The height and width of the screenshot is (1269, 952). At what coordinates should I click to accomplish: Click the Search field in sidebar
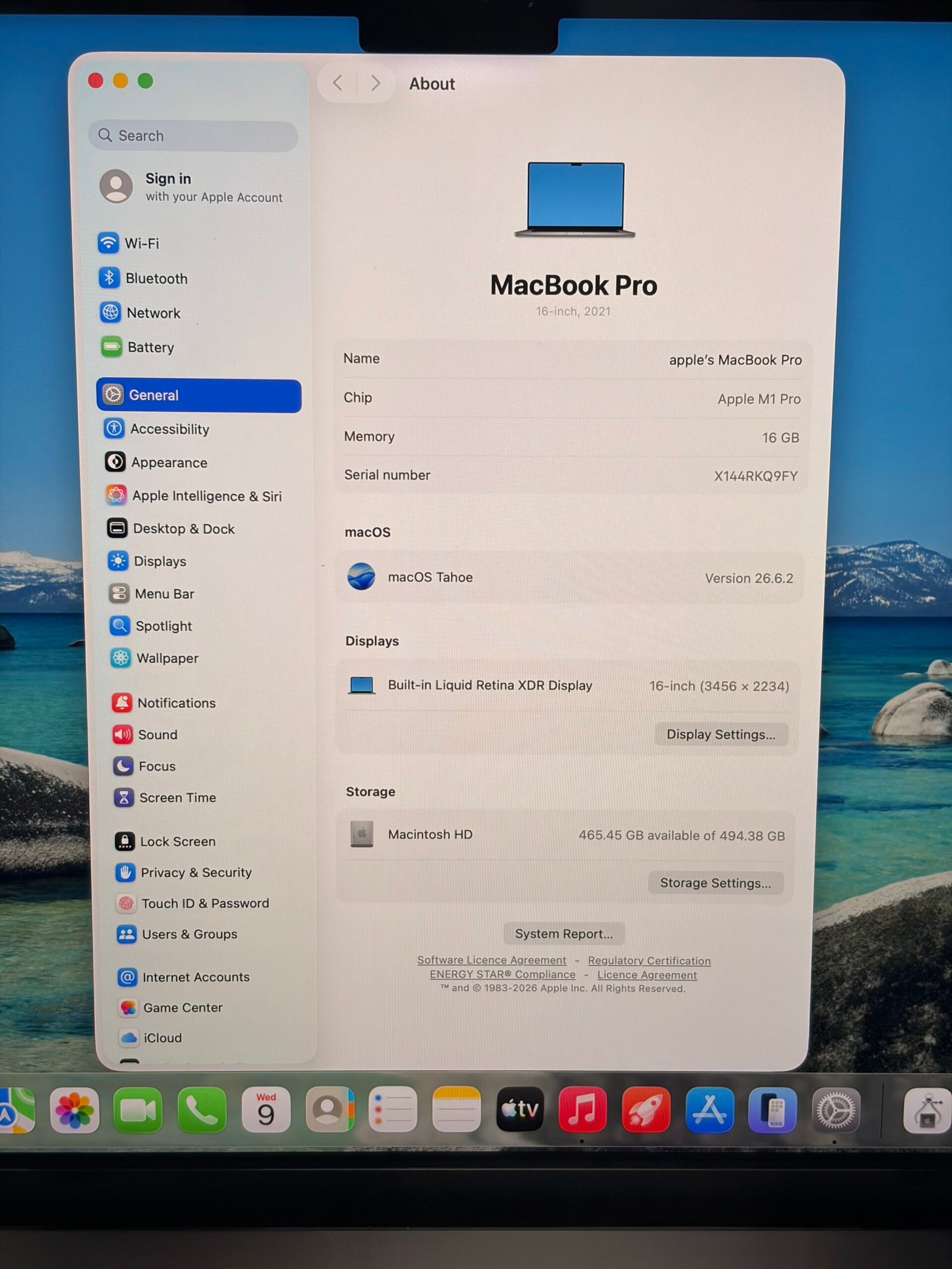(193, 136)
